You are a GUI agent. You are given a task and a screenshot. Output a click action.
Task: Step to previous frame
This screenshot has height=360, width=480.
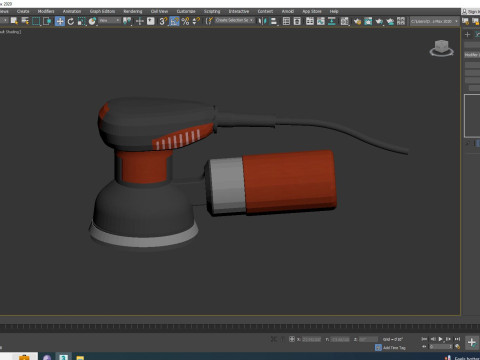tap(433, 339)
